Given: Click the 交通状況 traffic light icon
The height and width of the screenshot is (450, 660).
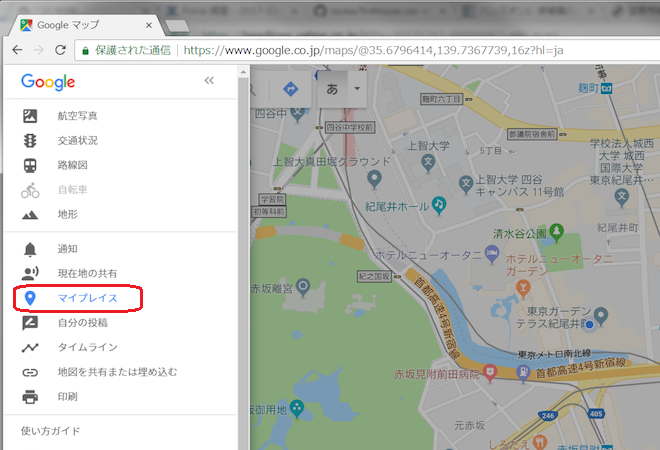Looking at the screenshot, I should point(30,141).
